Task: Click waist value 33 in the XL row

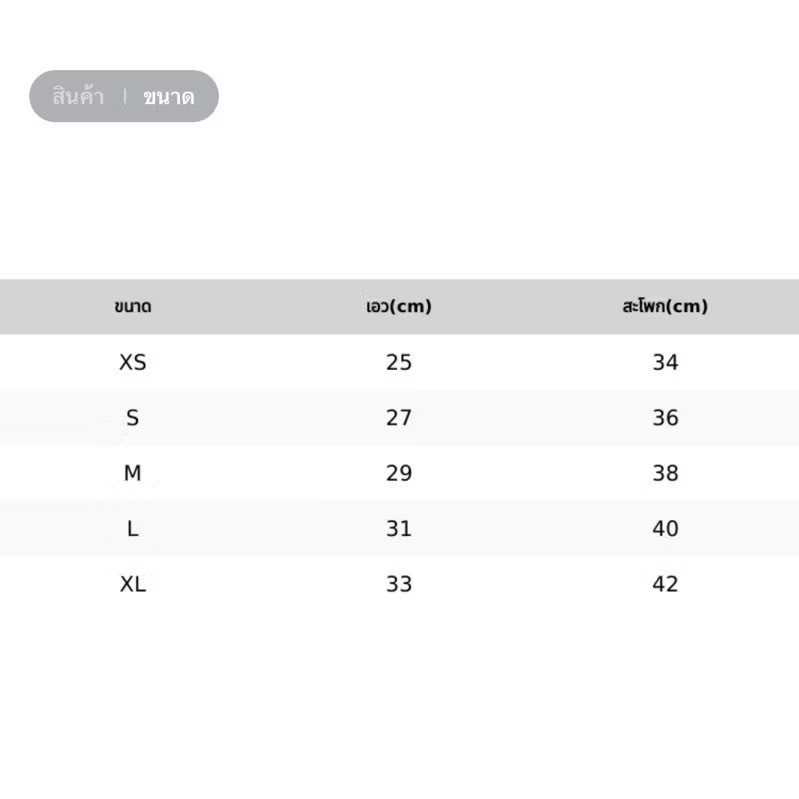Action: pyautogui.click(x=399, y=584)
